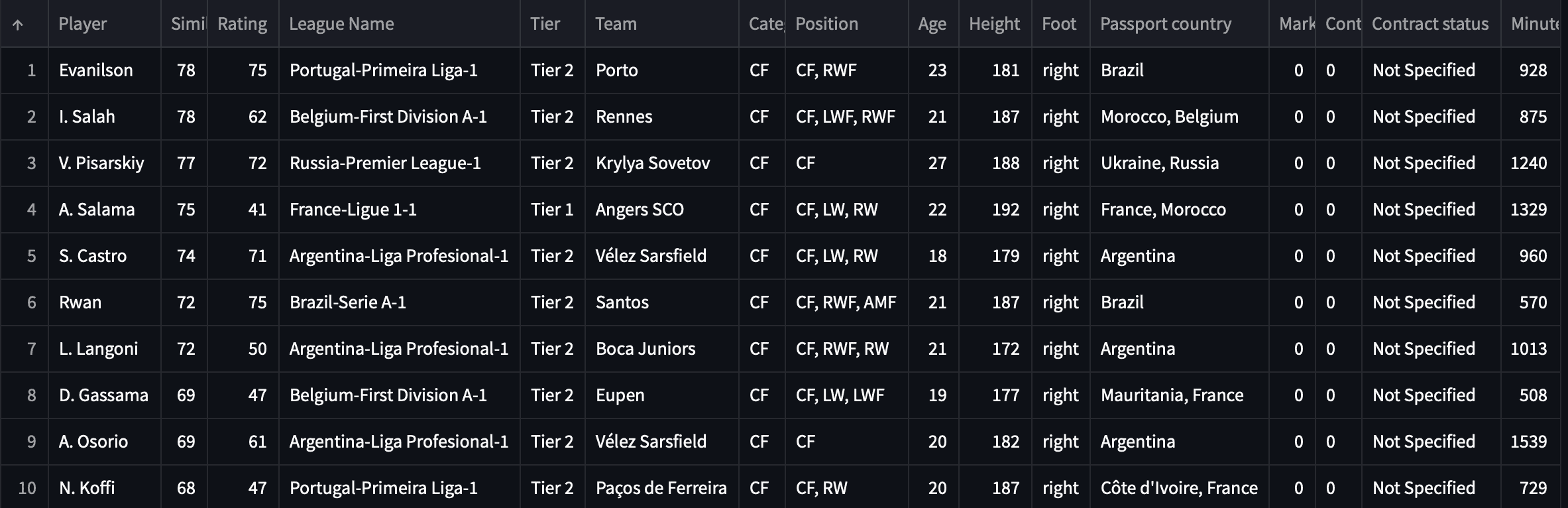Click the Boca Juniors team cell
1568x508 pixels.
pyautogui.click(x=645, y=349)
